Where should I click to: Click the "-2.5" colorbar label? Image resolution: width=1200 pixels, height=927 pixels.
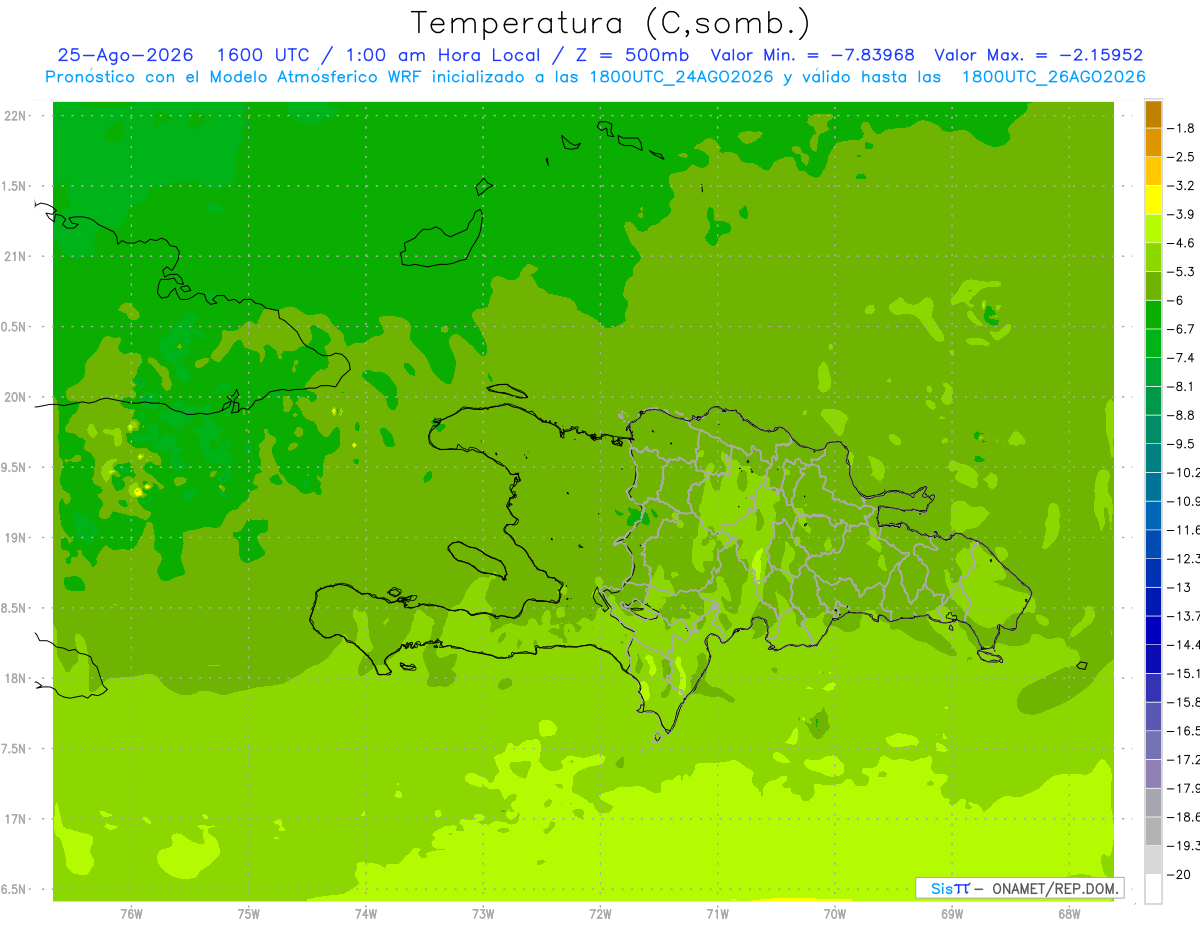pyautogui.click(x=1181, y=157)
